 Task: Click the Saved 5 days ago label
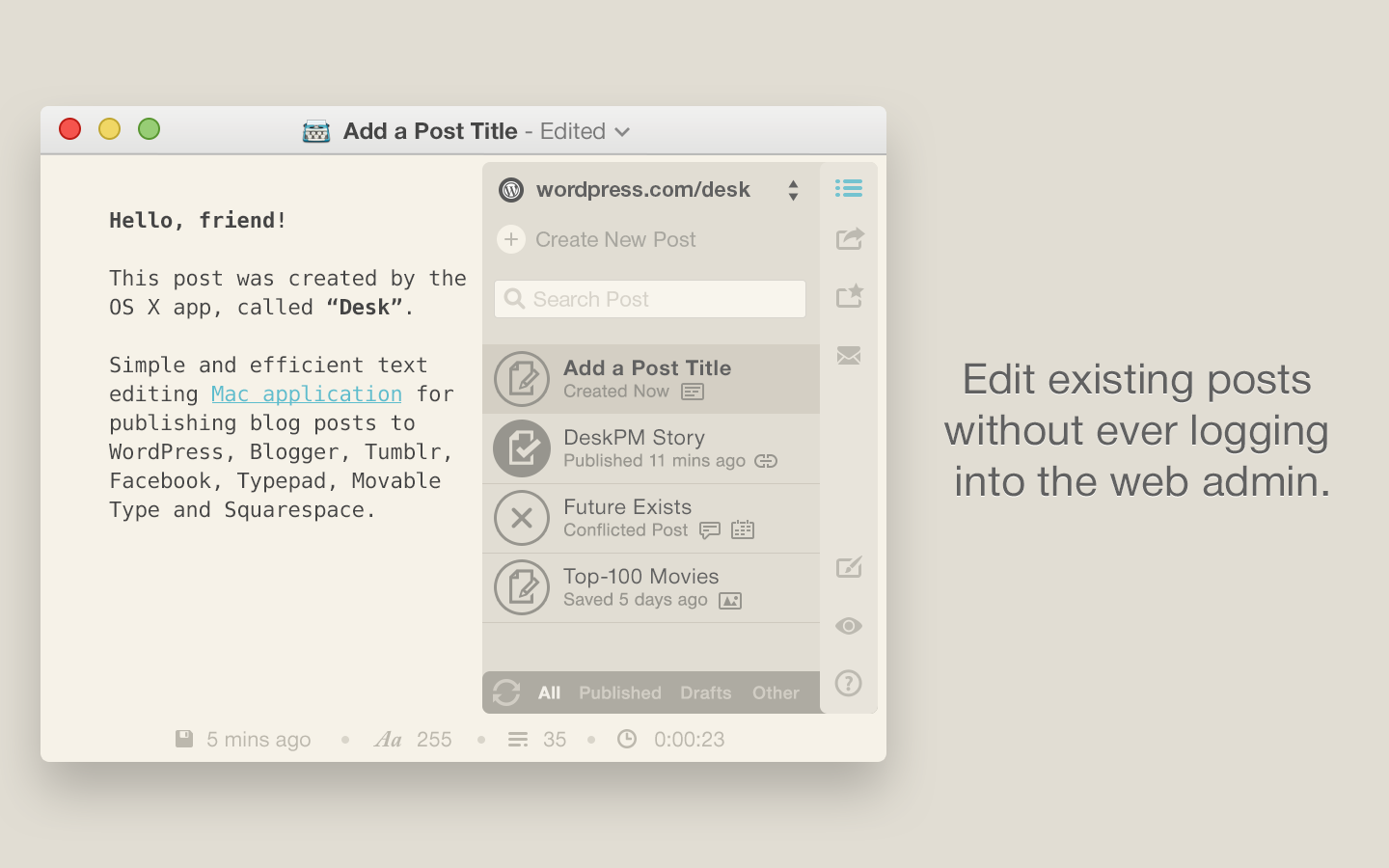click(636, 600)
